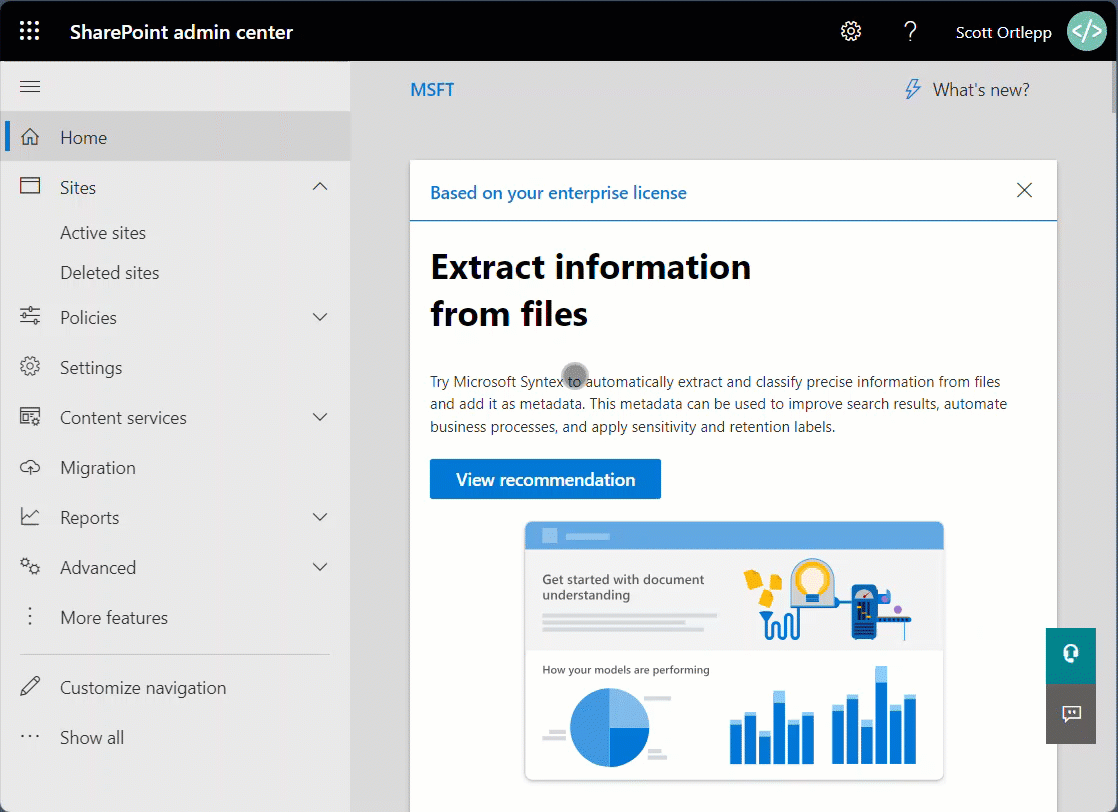Open the app launcher waffle icon
The image size is (1118, 812).
[29, 31]
